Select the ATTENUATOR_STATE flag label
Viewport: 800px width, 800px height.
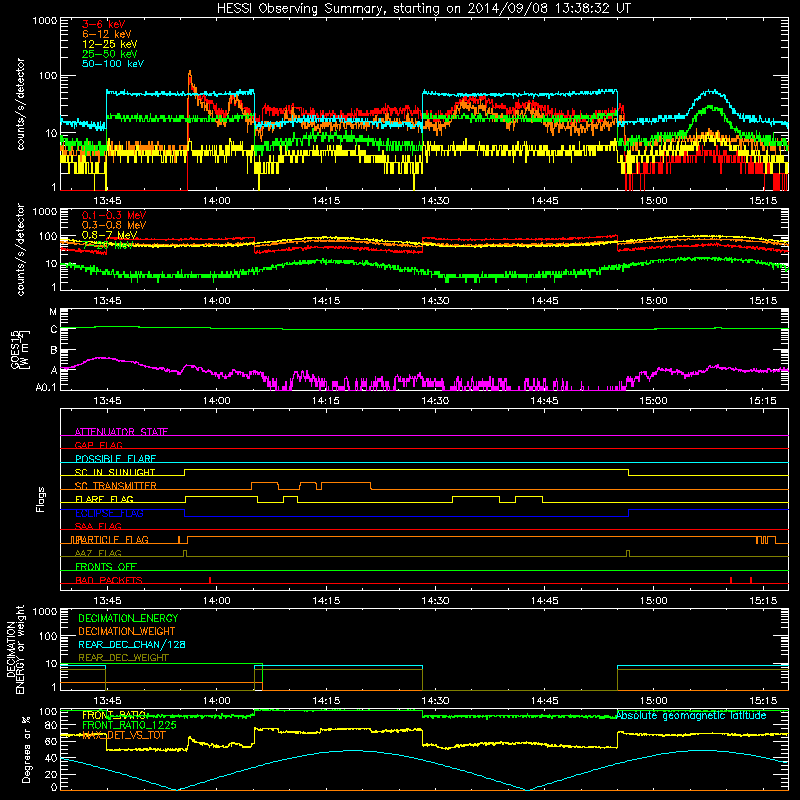click(x=121, y=432)
